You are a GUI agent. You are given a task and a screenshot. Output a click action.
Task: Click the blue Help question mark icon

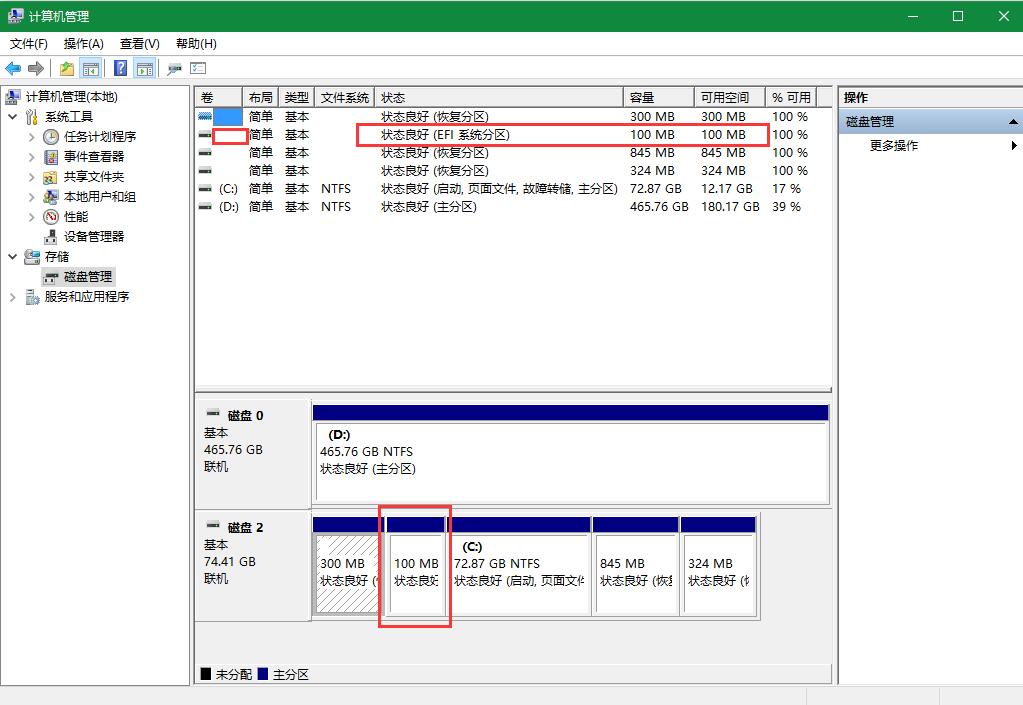click(x=120, y=69)
